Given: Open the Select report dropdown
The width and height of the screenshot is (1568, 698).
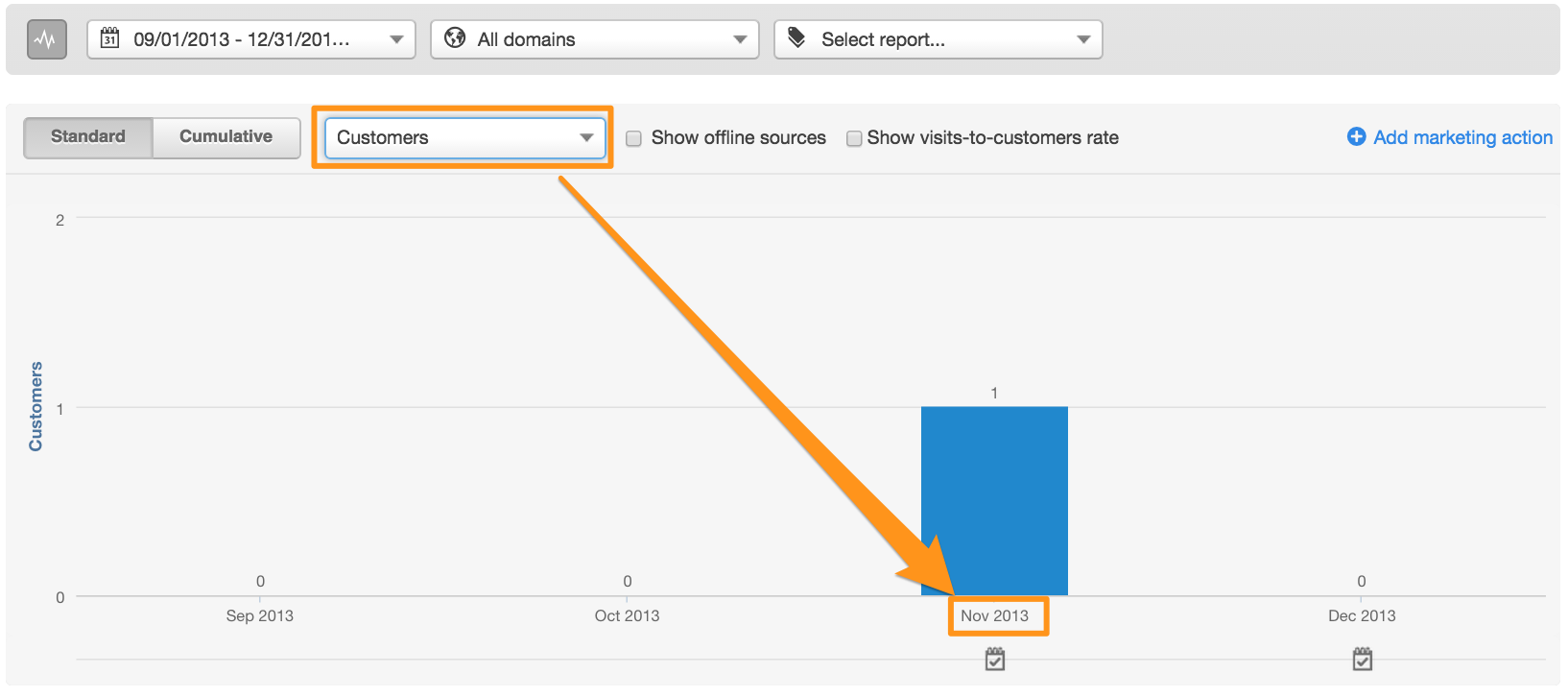Looking at the screenshot, I should 938,39.
